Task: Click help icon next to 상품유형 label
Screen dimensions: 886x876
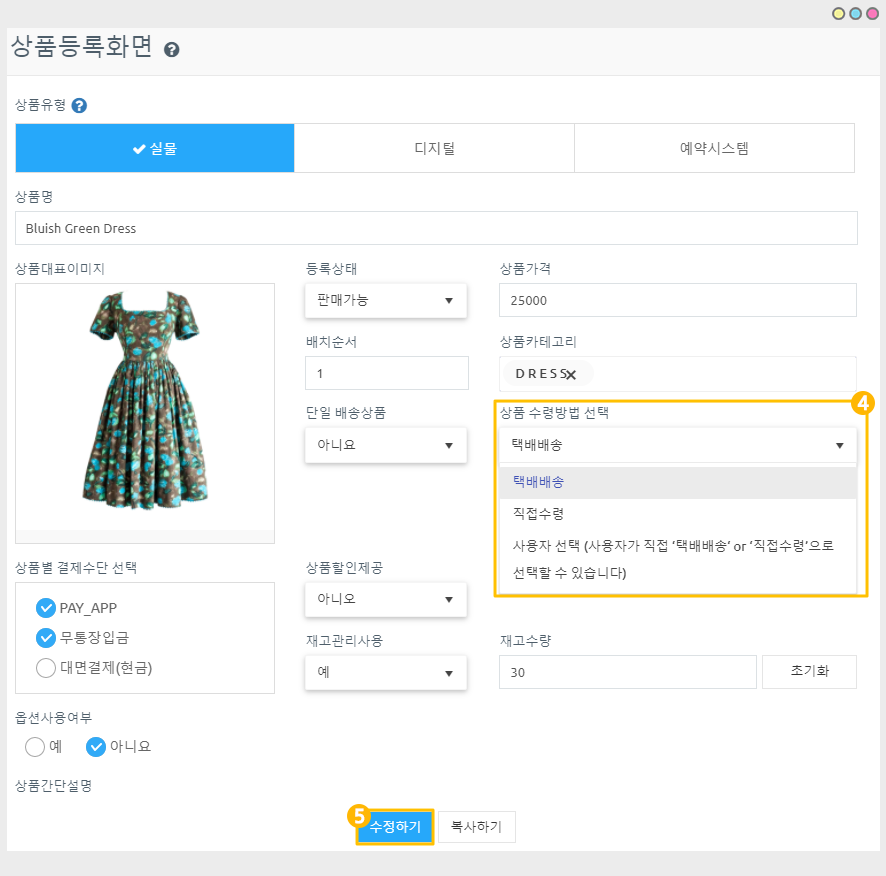Action: 79,105
